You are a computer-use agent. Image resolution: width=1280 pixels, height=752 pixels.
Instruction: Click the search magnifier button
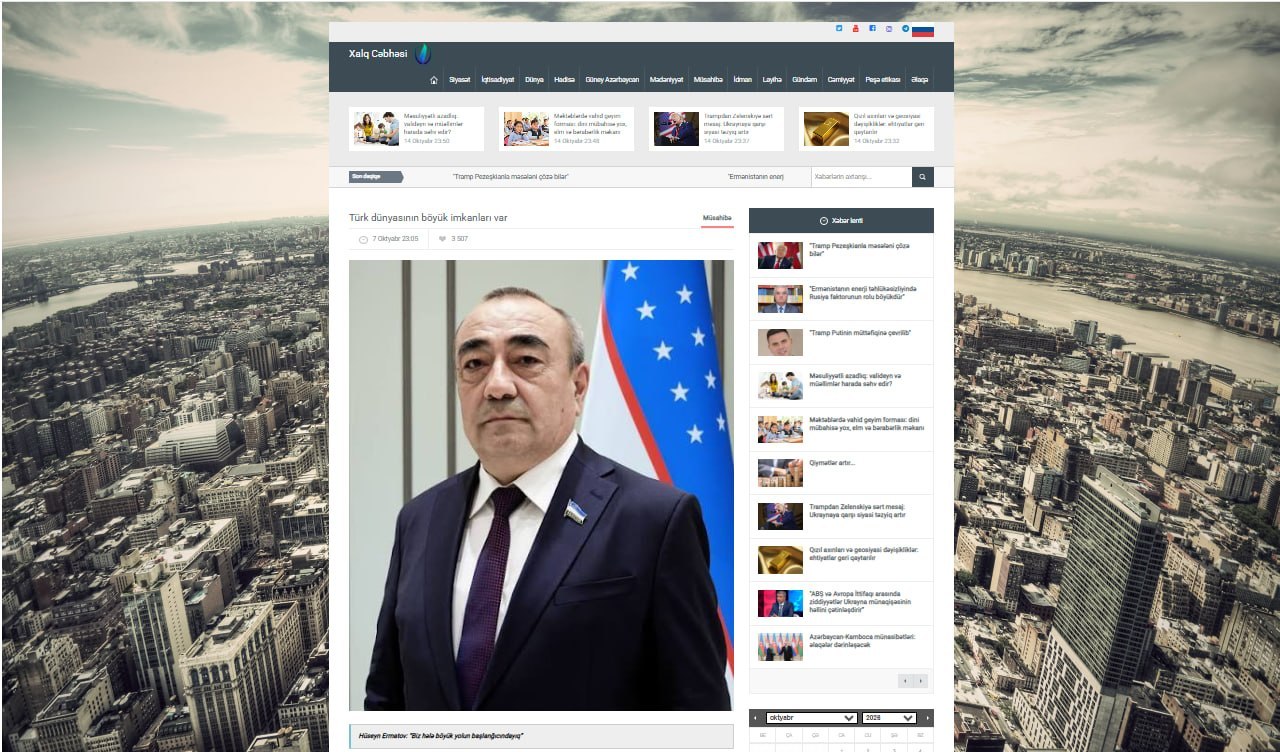pos(923,177)
